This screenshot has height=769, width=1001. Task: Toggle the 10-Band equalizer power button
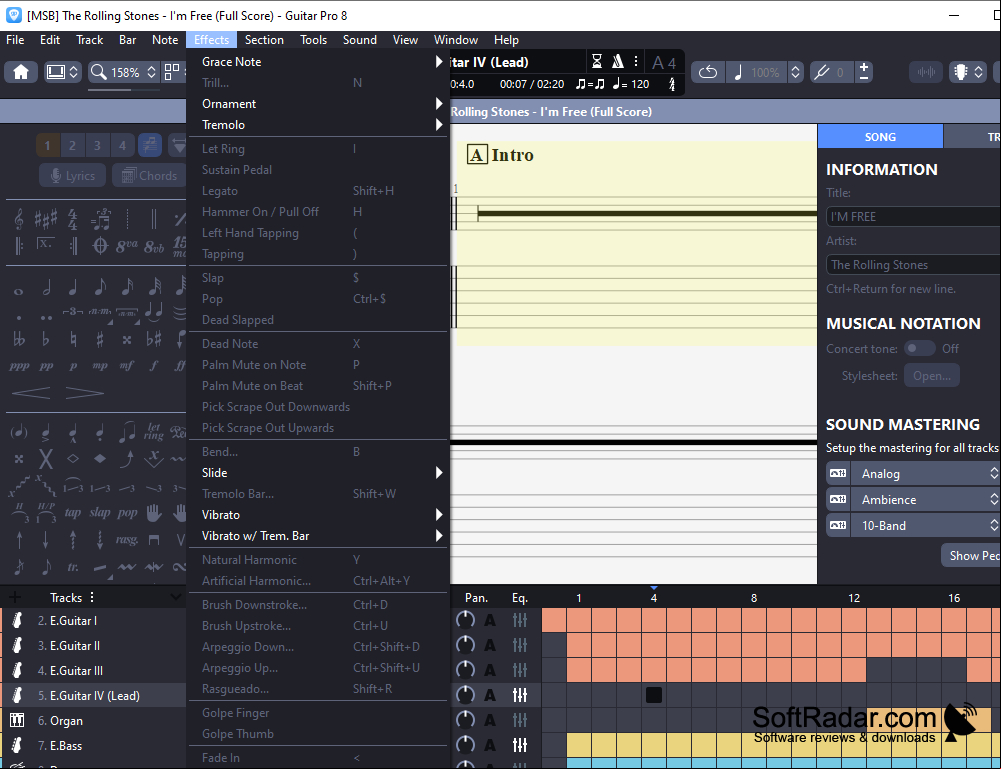point(838,526)
